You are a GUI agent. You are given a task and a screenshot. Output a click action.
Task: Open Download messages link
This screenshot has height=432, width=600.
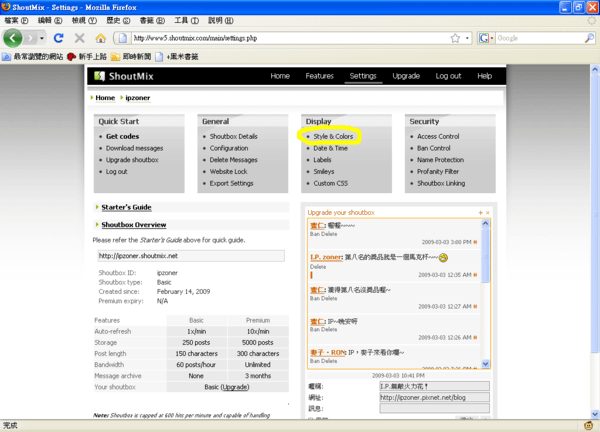(134, 148)
